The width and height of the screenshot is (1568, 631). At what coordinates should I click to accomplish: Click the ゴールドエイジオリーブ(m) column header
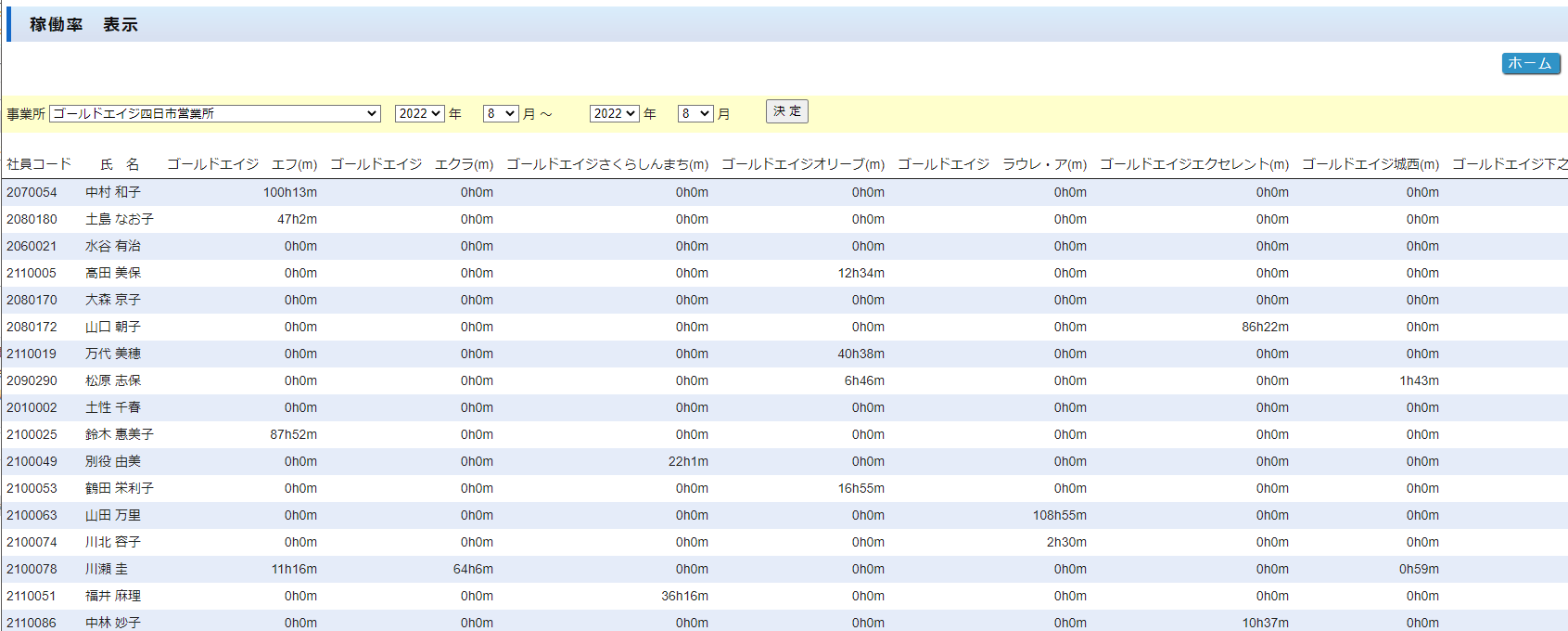[802, 164]
